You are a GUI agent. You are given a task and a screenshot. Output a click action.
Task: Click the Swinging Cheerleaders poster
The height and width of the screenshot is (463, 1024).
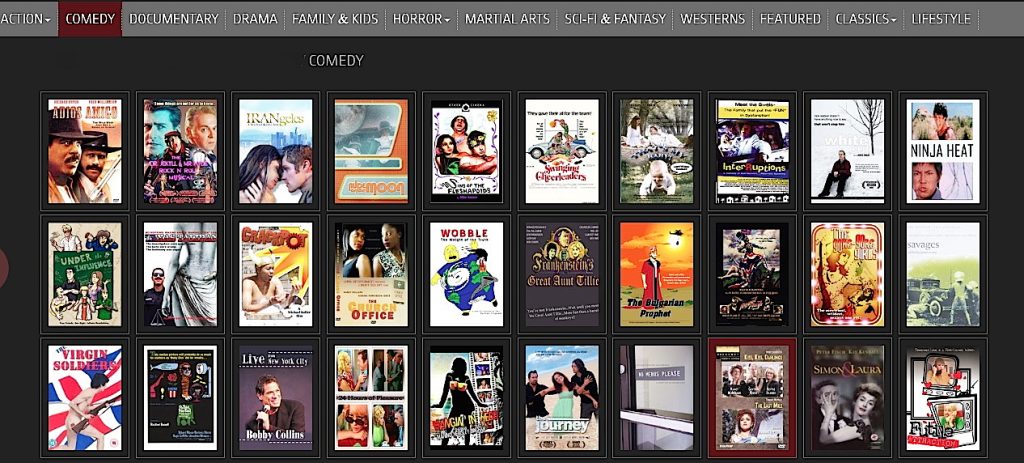[561, 151]
